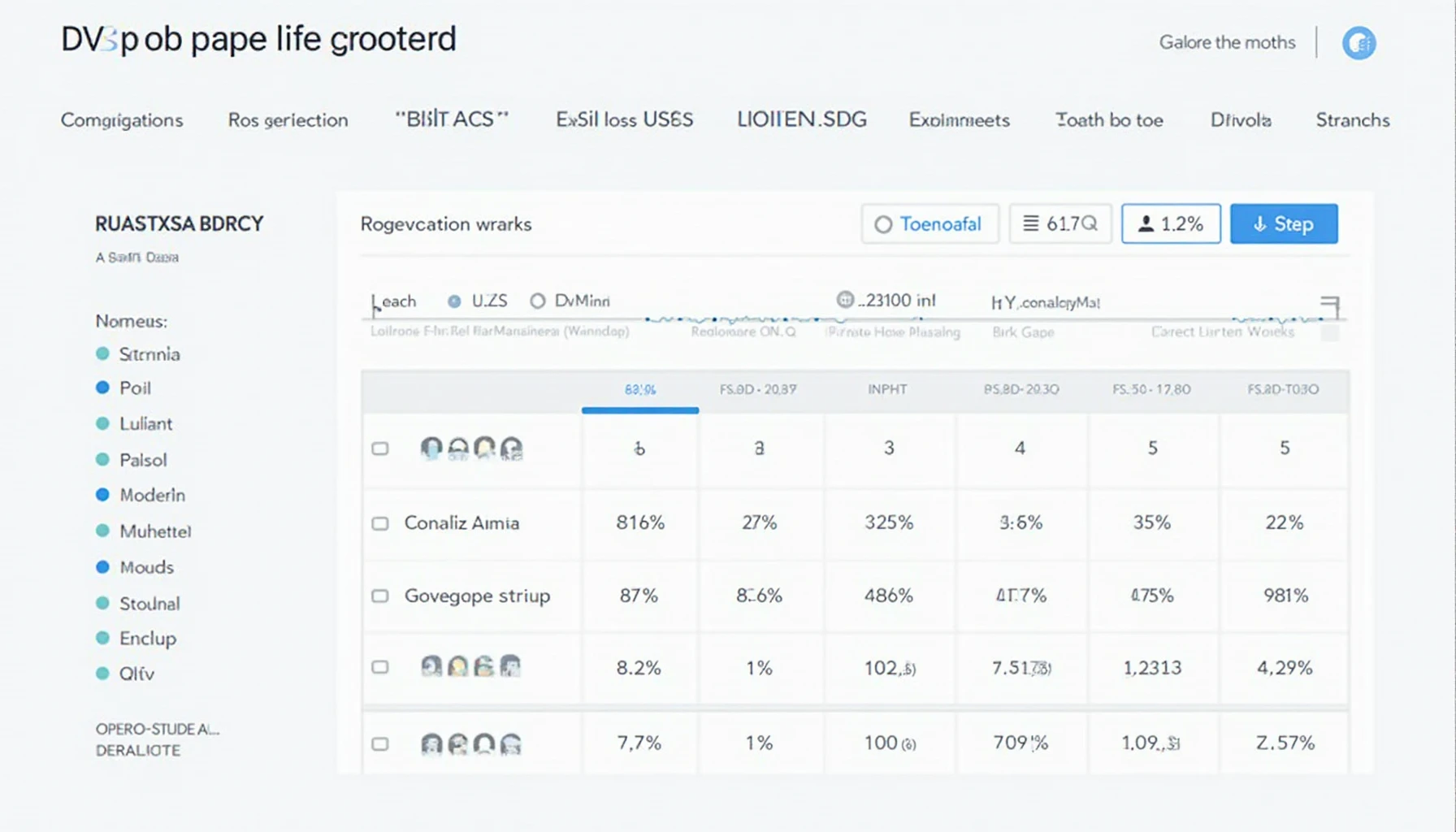Select the FS.8D - 20.87 column header

click(x=758, y=390)
